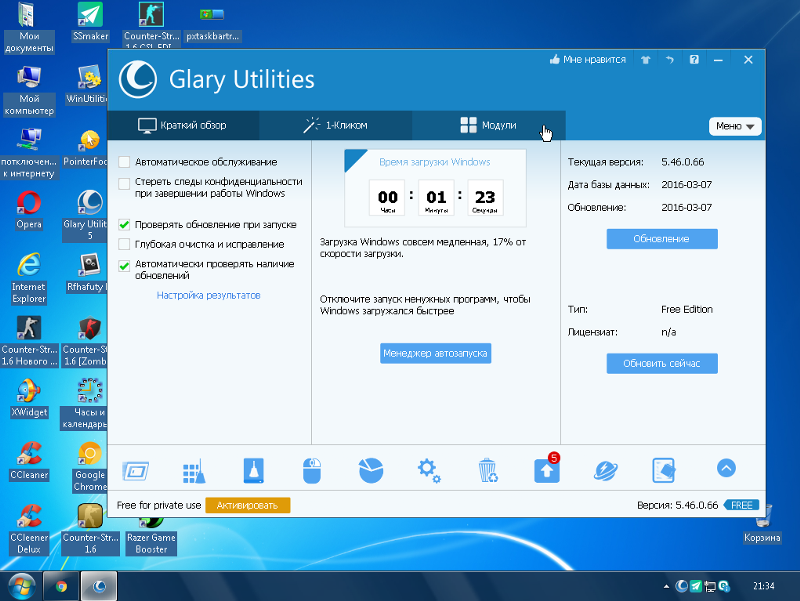Select the Часы и календарь desktop icon
Image resolution: width=800 pixels, height=601 pixels.
pyautogui.click(x=84, y=404)
